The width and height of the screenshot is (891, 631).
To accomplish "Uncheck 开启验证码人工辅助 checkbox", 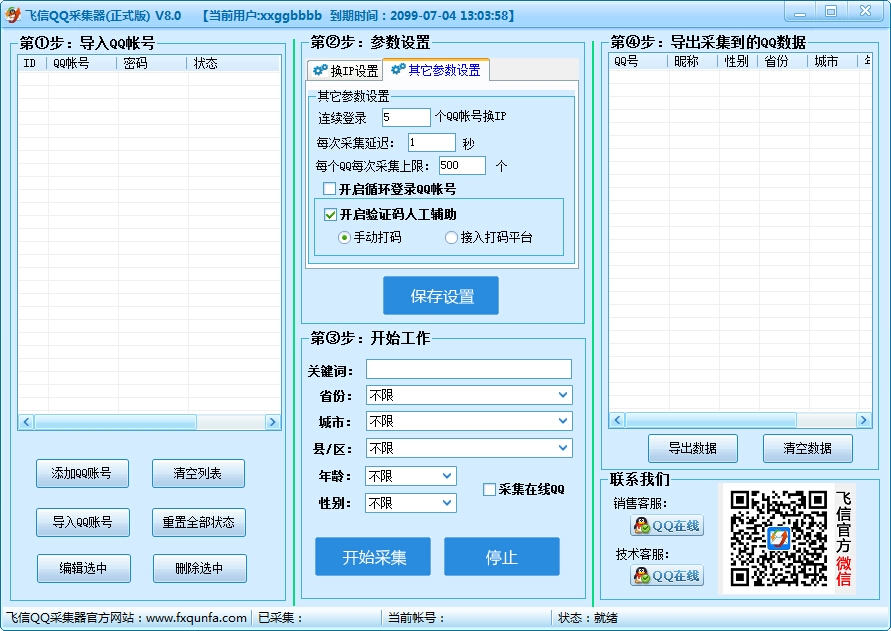I will point(330,214).
